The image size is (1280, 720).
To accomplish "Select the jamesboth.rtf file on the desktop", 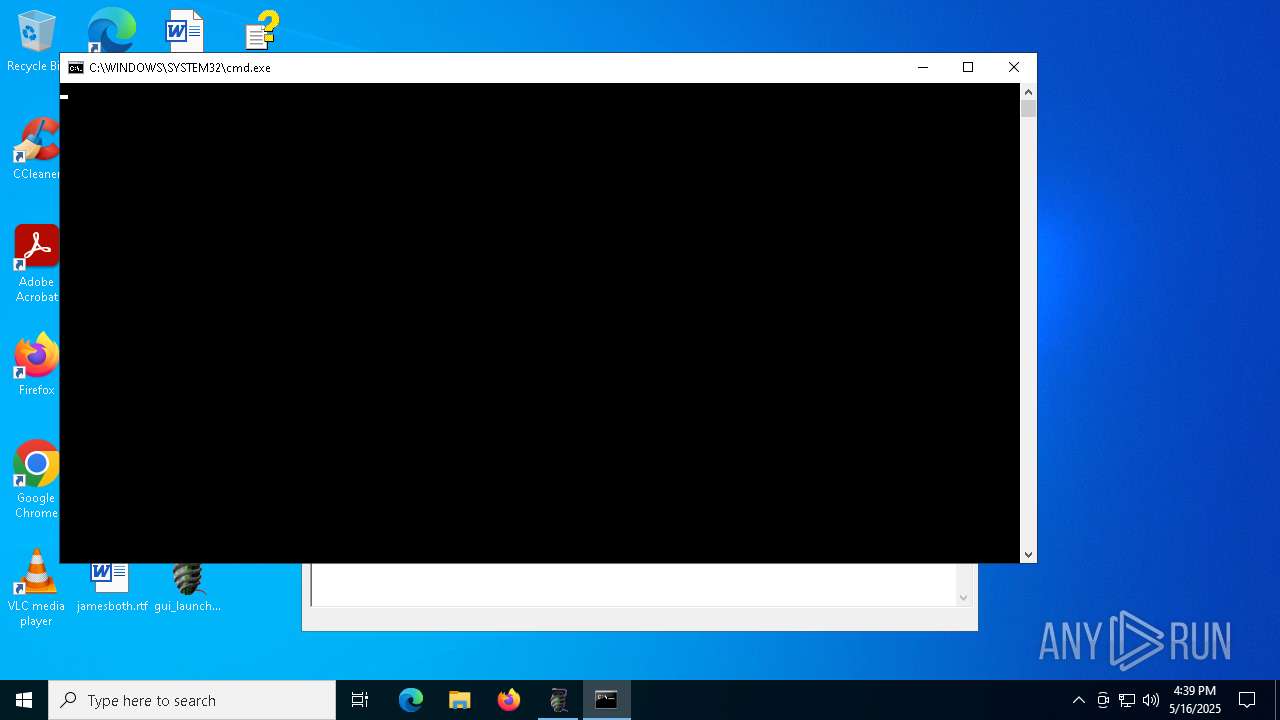I will pyautogui.click(x=111, y=589).
